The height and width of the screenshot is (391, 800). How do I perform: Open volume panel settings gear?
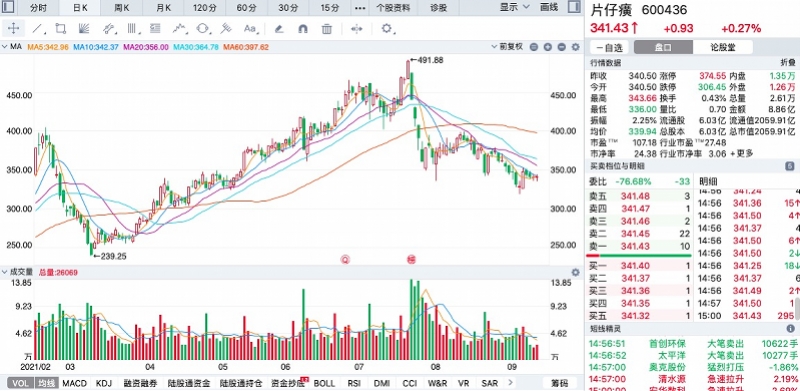click(576, 273)
